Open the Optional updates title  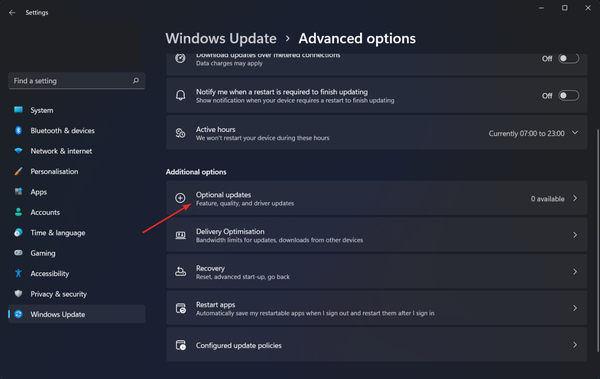coord(223,194)
